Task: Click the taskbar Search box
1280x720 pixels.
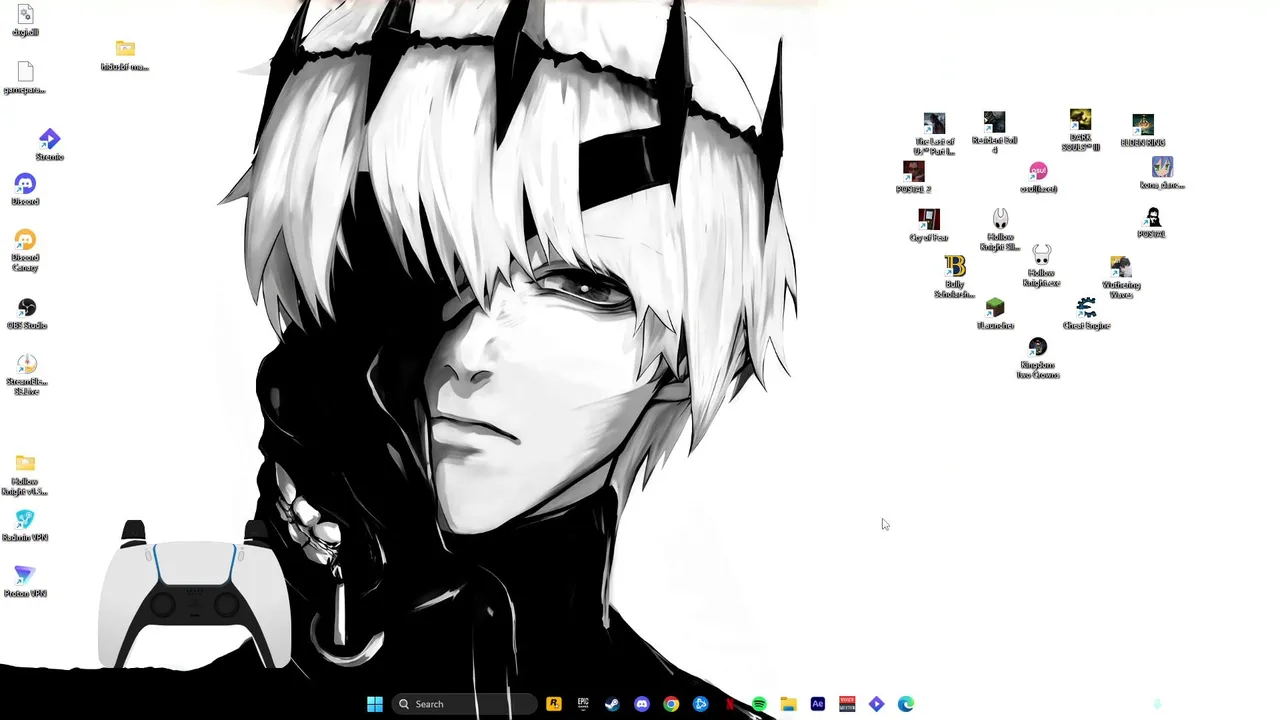Action: pyautogui.click(x=465, y=704)
